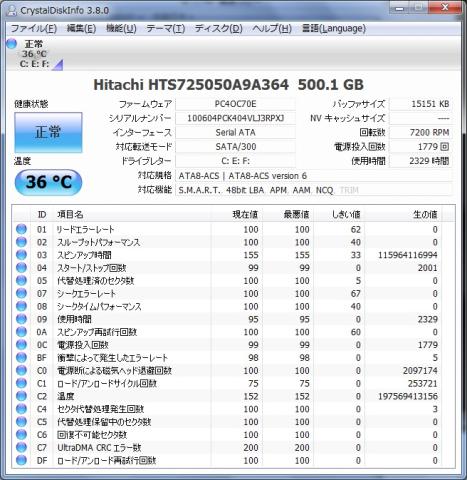Open the ファイル(F) menu

pos(34,29)
